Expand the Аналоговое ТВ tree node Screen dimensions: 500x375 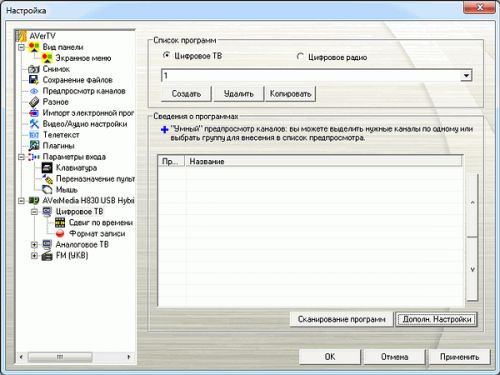coord(34,245)
